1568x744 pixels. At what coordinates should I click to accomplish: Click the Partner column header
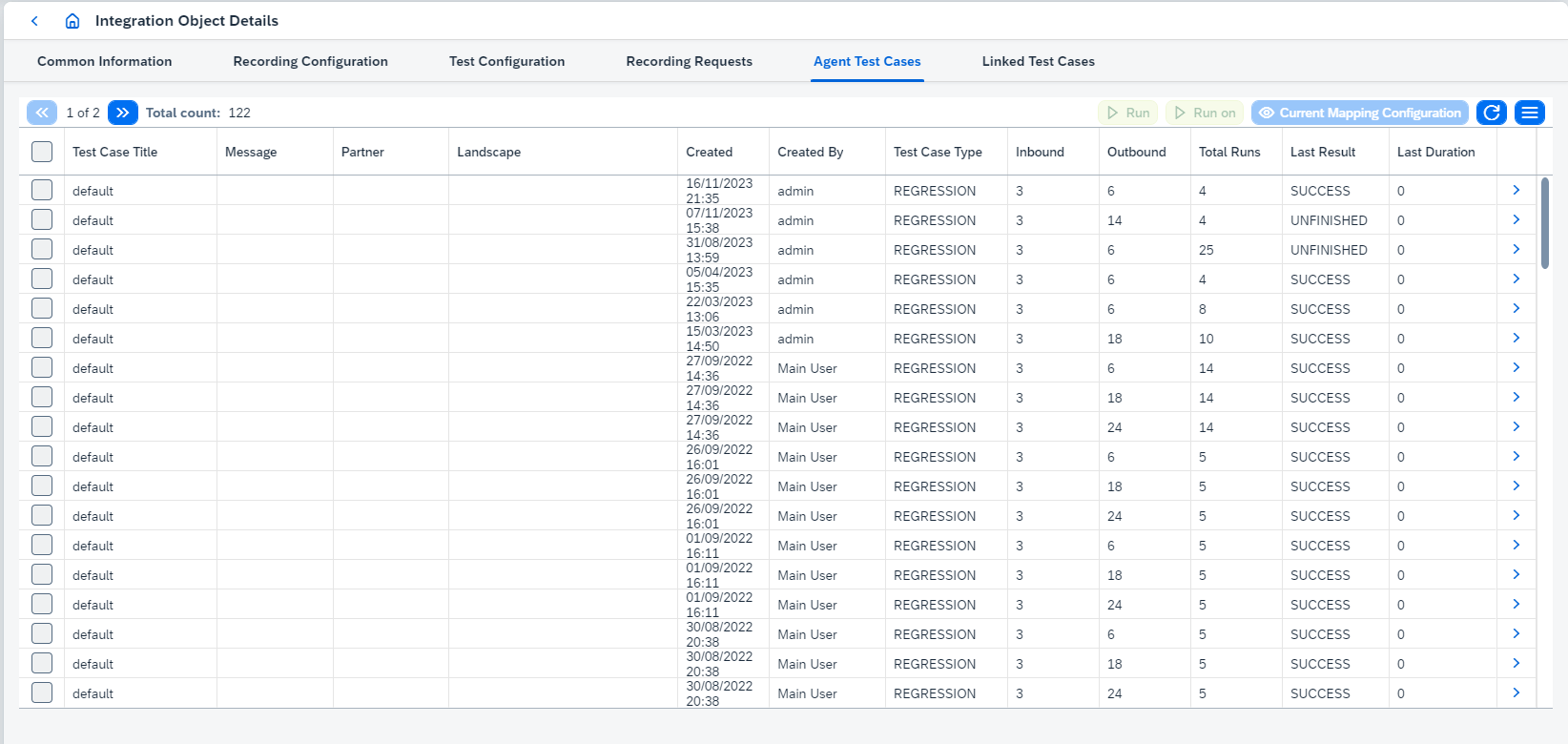(x=391, y=152)
